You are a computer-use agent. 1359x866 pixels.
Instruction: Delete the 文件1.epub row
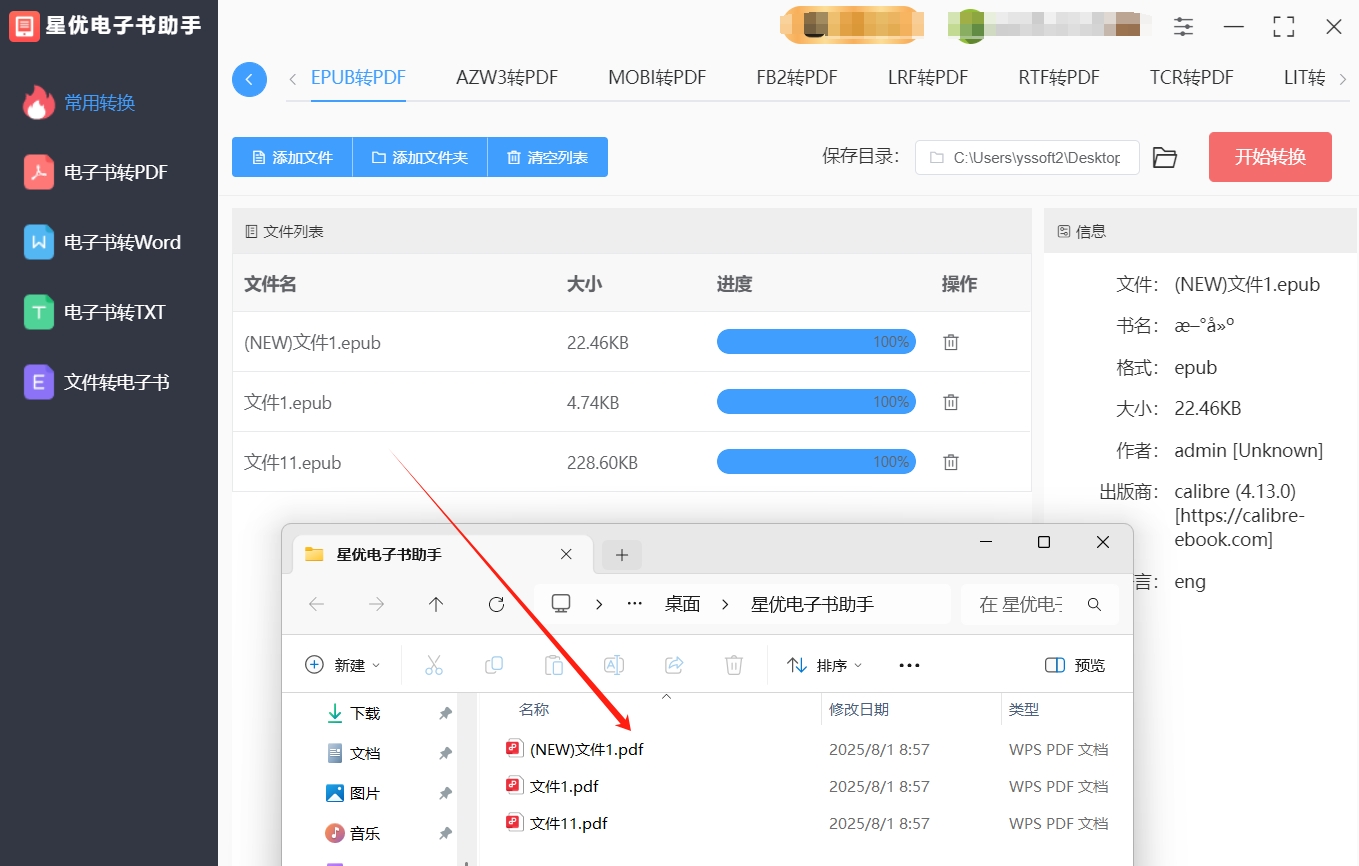tap(951, 402)
